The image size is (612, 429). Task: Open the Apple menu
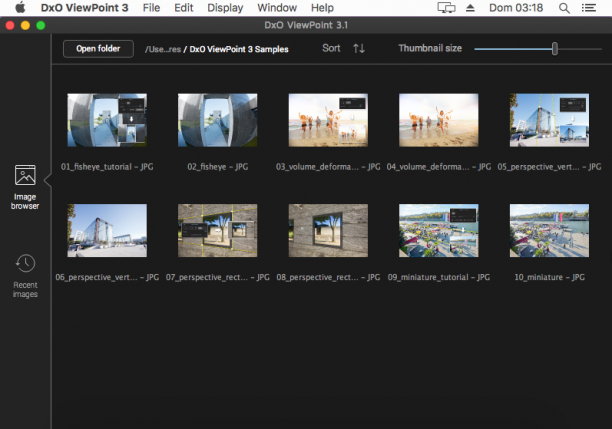(20, 8)
